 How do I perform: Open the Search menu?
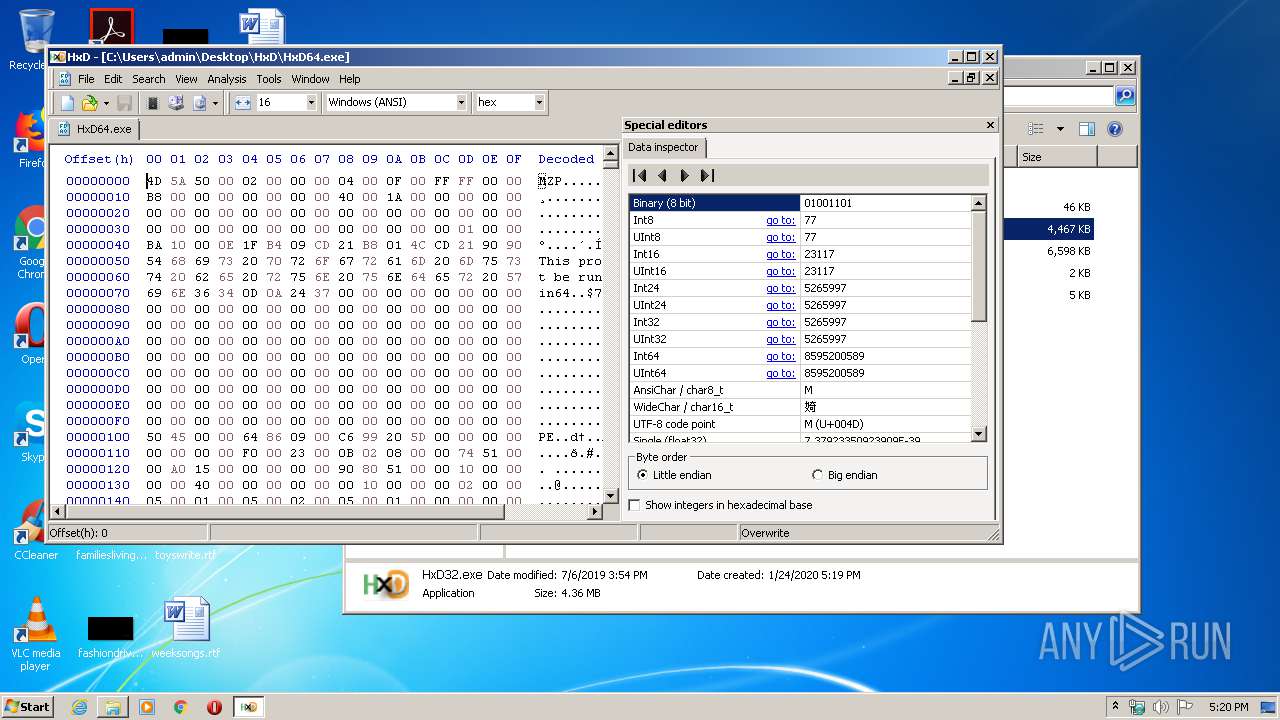pos(148,79)
